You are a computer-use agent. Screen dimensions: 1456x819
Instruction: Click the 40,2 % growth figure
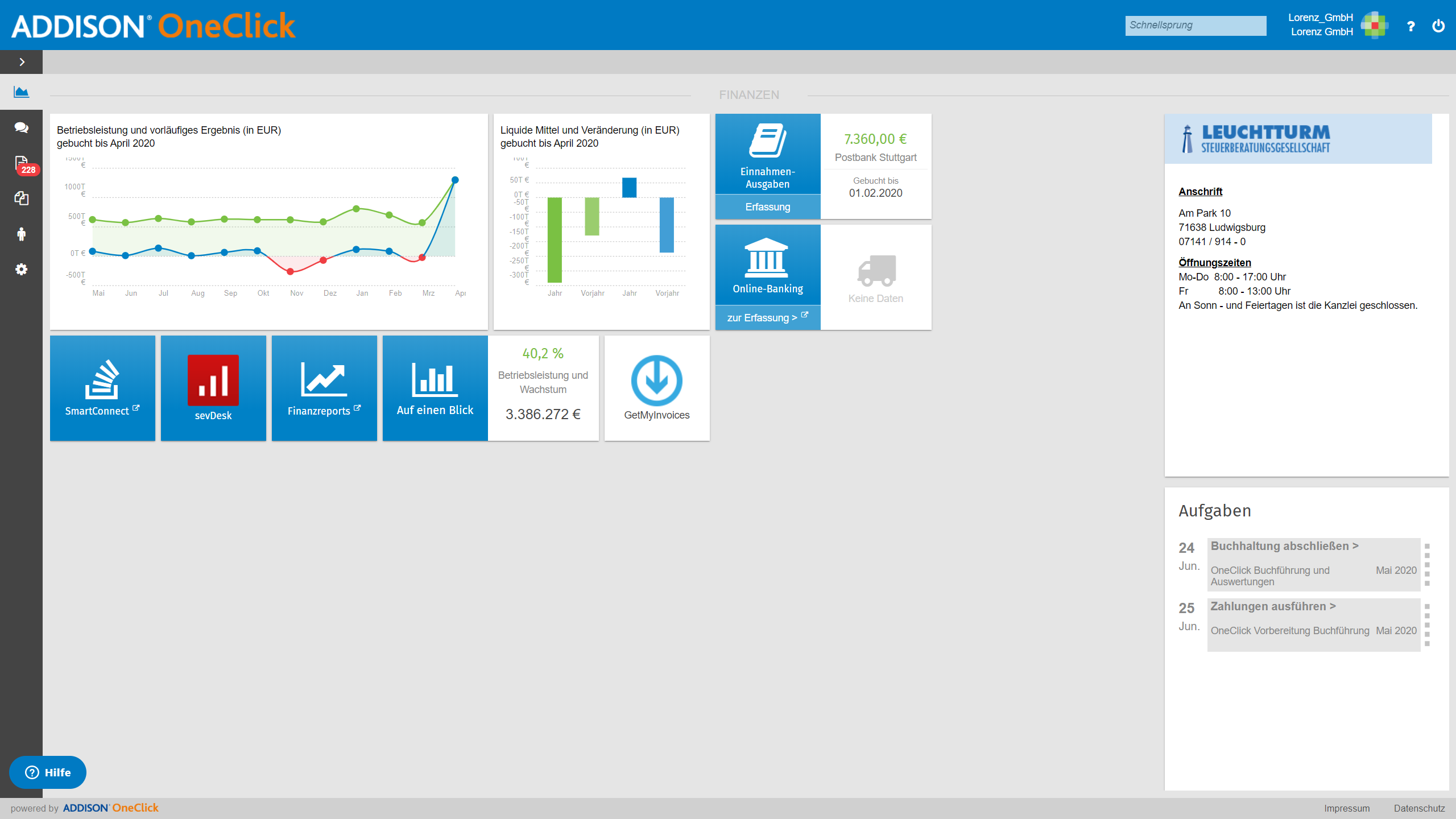click(543, 353)
